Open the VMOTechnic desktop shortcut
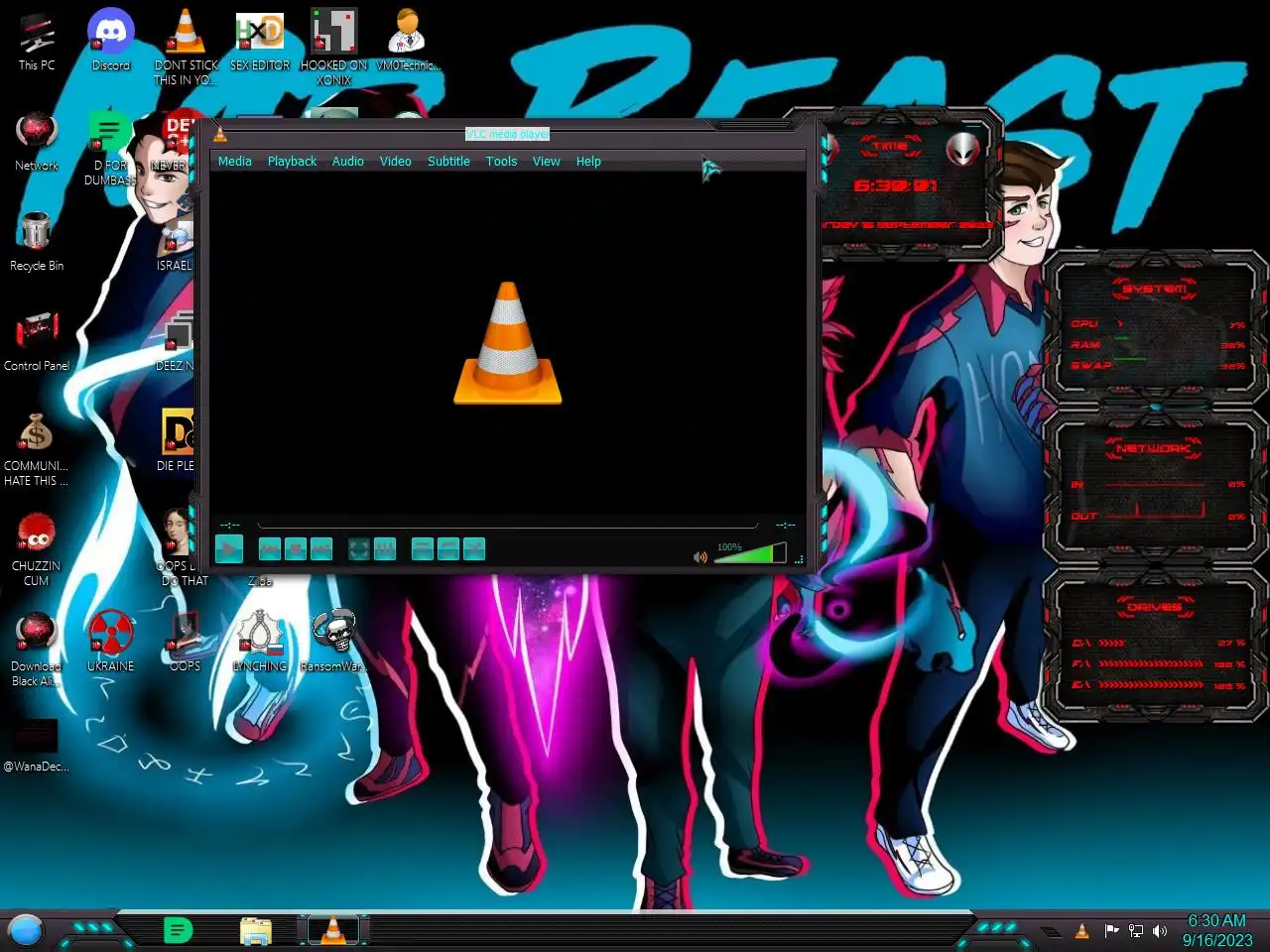This screenshot has height=952, width=1270. pyautogui.click(x=408, y=41)
